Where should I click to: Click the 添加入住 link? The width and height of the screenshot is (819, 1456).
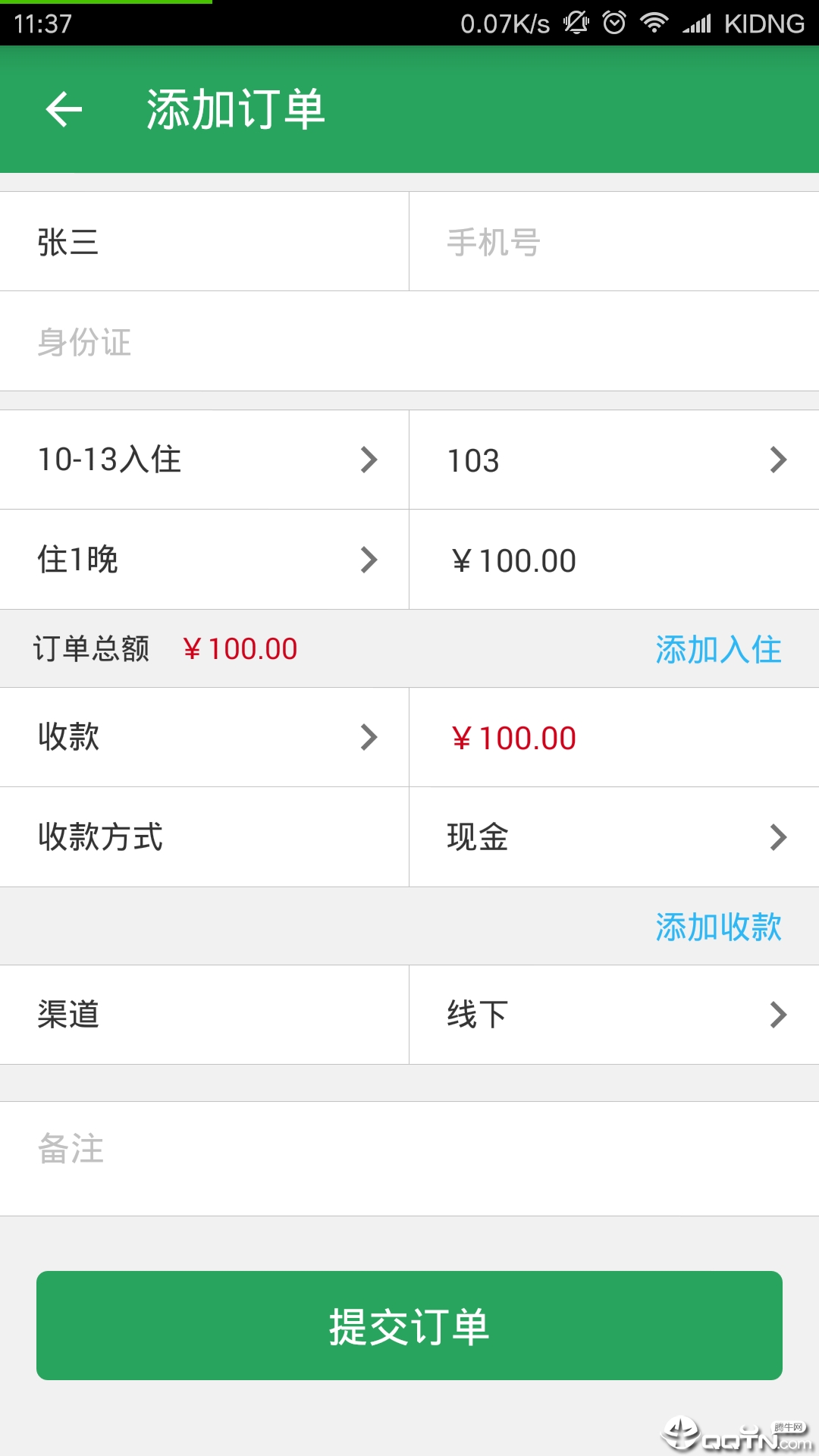coord(718,649)
